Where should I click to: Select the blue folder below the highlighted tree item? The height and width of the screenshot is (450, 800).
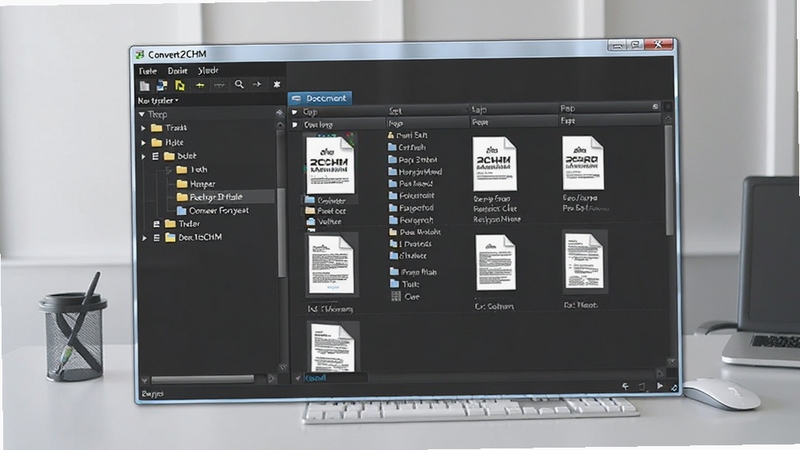click(x=213, y=210)
